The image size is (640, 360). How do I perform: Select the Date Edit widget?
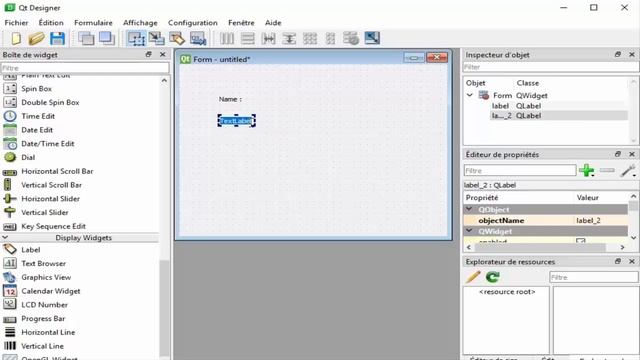click(x=37, y=130)
